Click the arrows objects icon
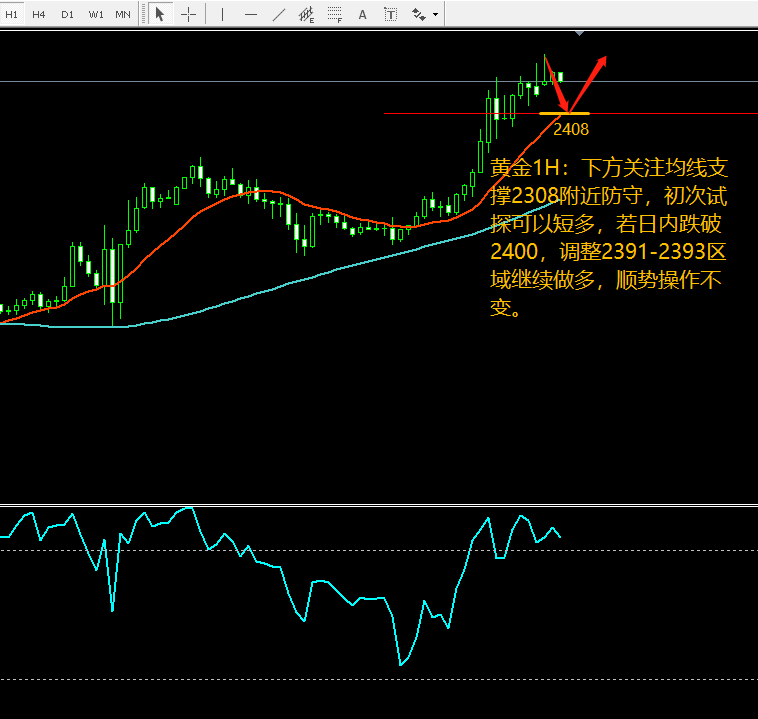758x719 pixels. point(419,15)
